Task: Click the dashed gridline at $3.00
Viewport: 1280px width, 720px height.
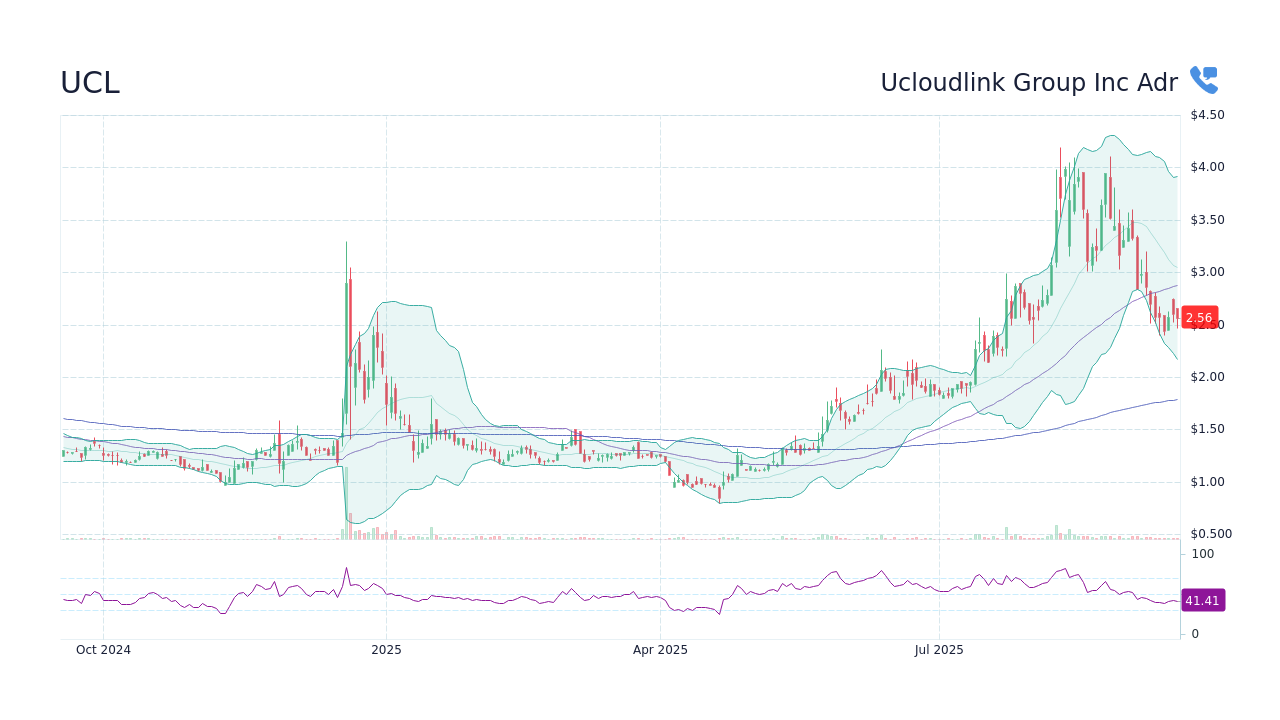Action: [600, 271]
